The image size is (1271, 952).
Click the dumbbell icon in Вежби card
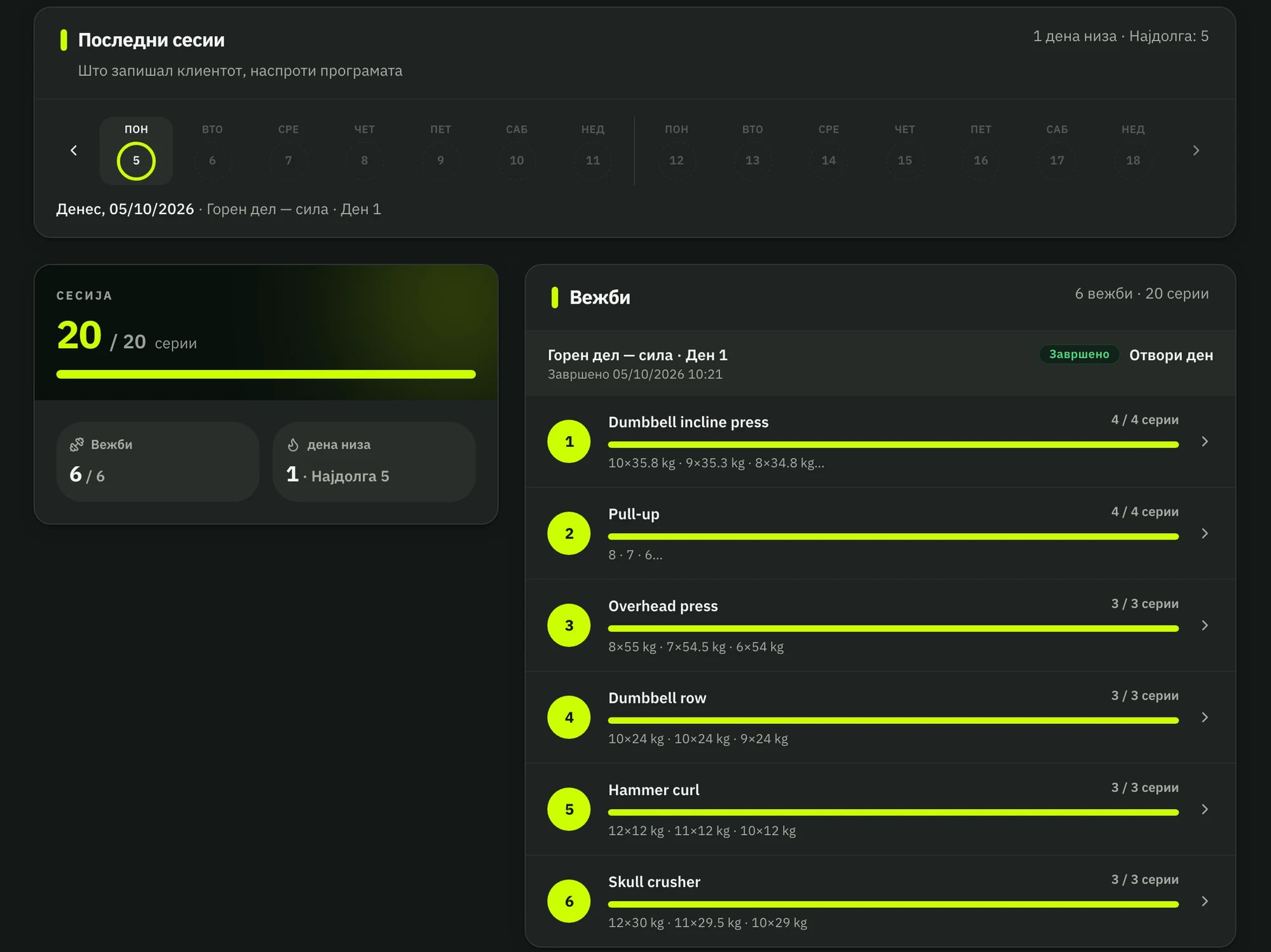(77, 444)
